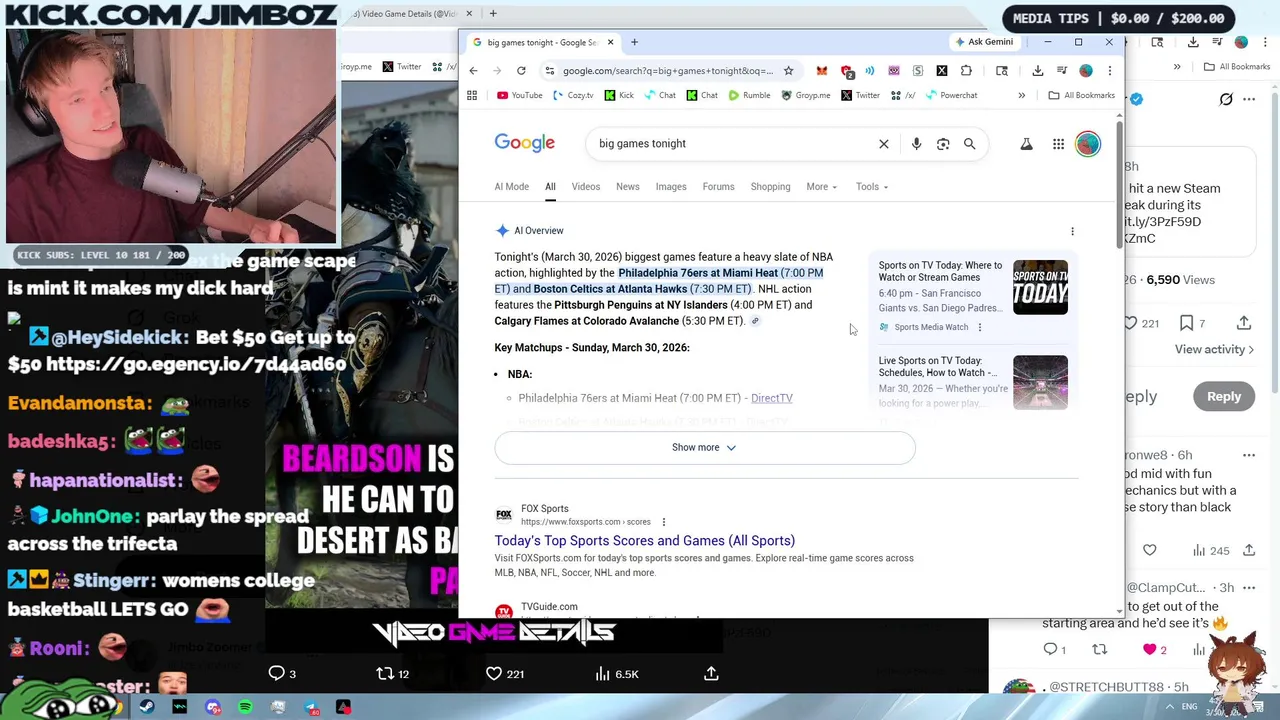Expand hidden bookmarks with the double chevron
Viewport: 1280px width, 720px height.
click(1021, 95)
